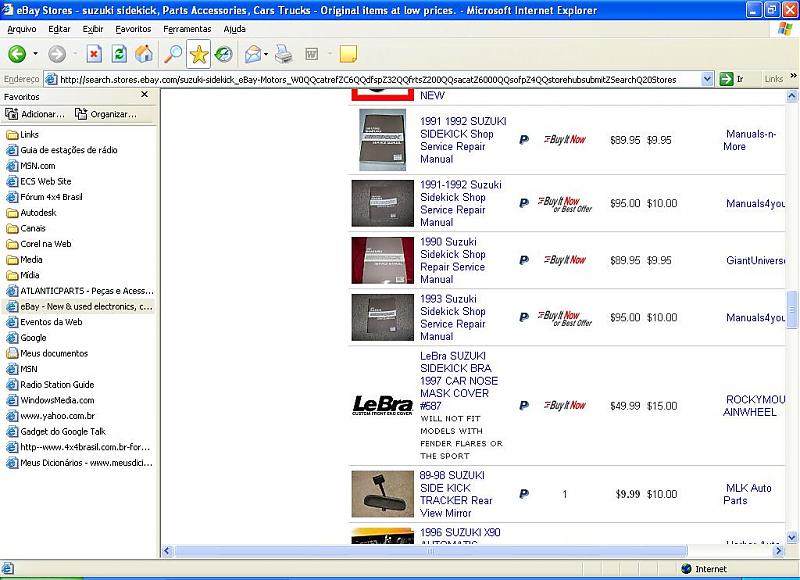Open LeBra SUZUKI SIDEKICK BRA listing link

coord(459,381)
